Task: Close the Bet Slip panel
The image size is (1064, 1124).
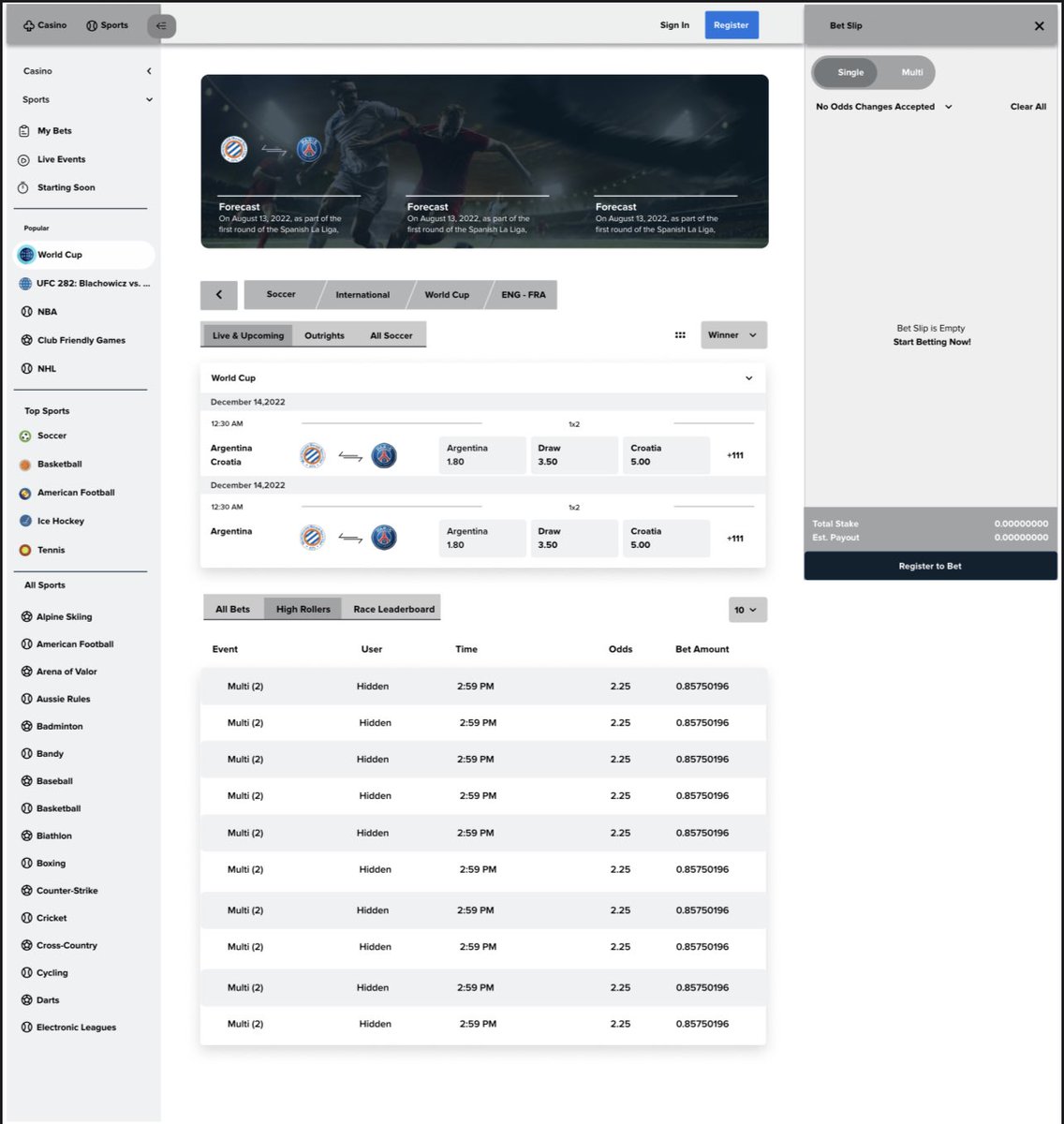Action: (x=1039, y=26)
